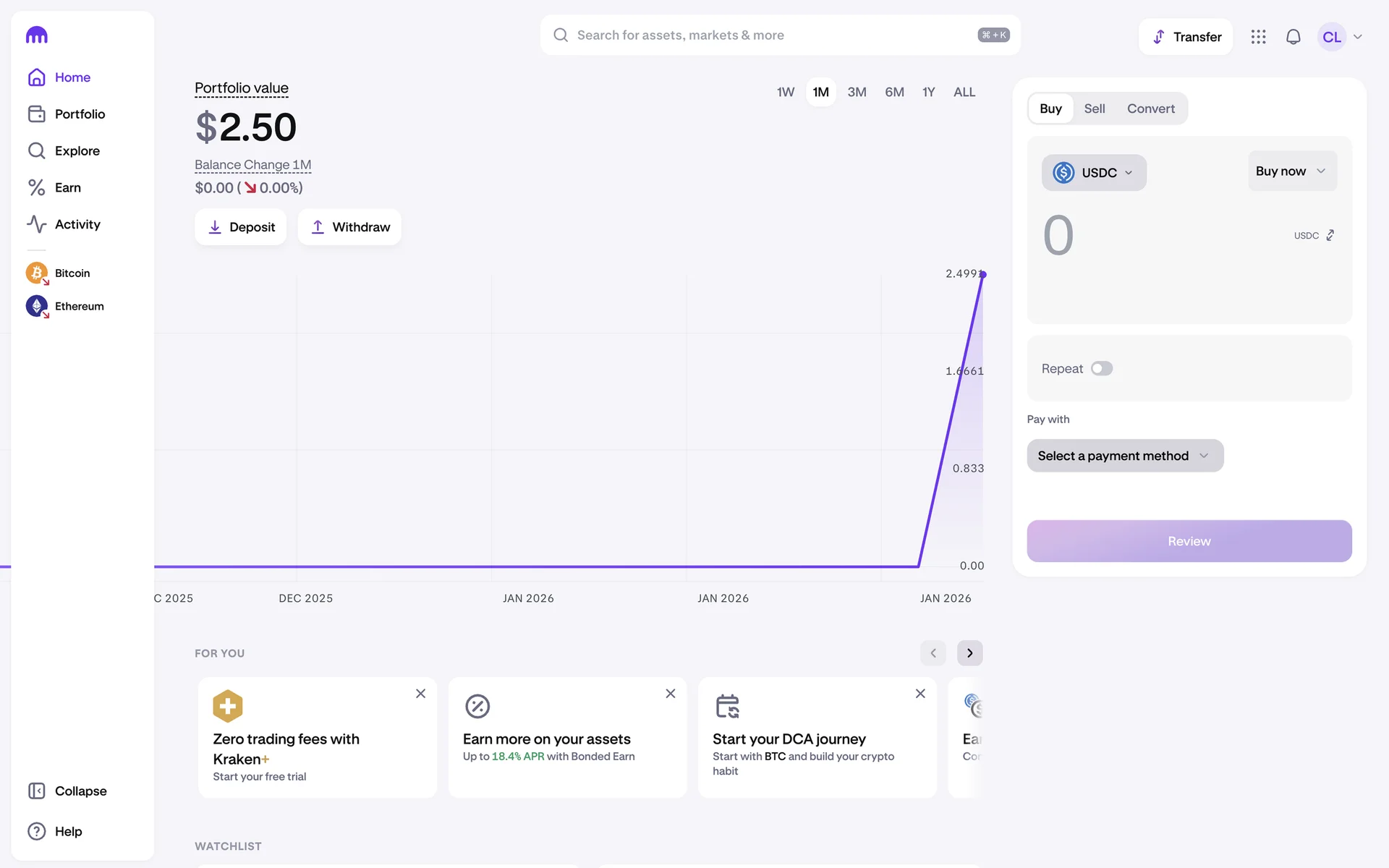
Task: Open notifications bell icon
Action: pyautogui.click(x=1293, y=37)
